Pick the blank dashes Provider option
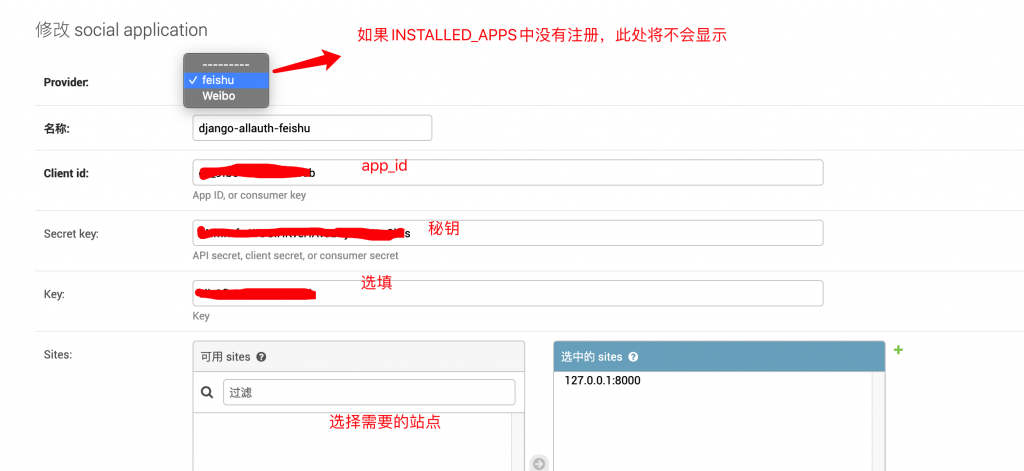 coord(226,64)
